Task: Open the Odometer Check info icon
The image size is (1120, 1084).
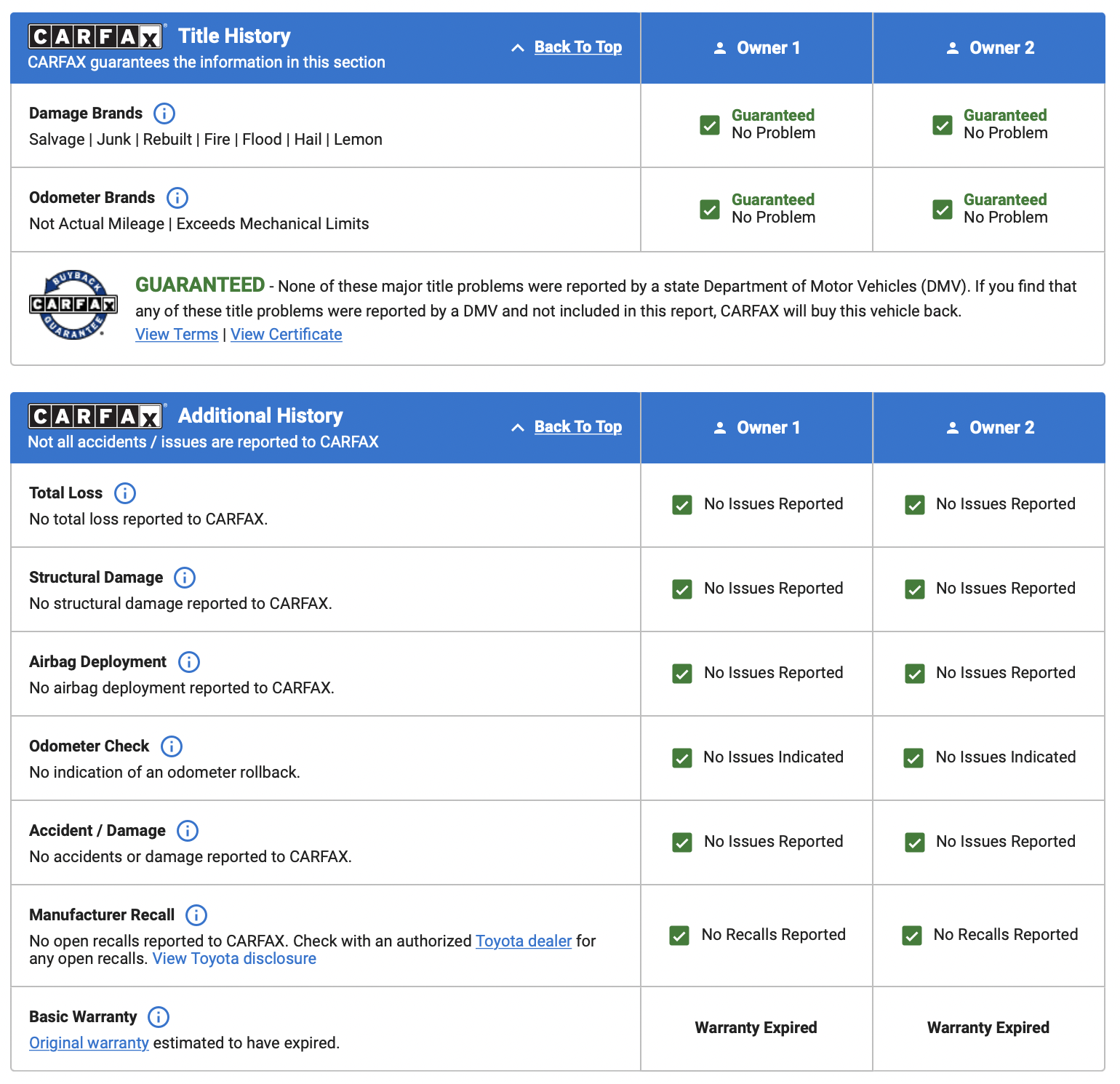Action: click(172, 746)
